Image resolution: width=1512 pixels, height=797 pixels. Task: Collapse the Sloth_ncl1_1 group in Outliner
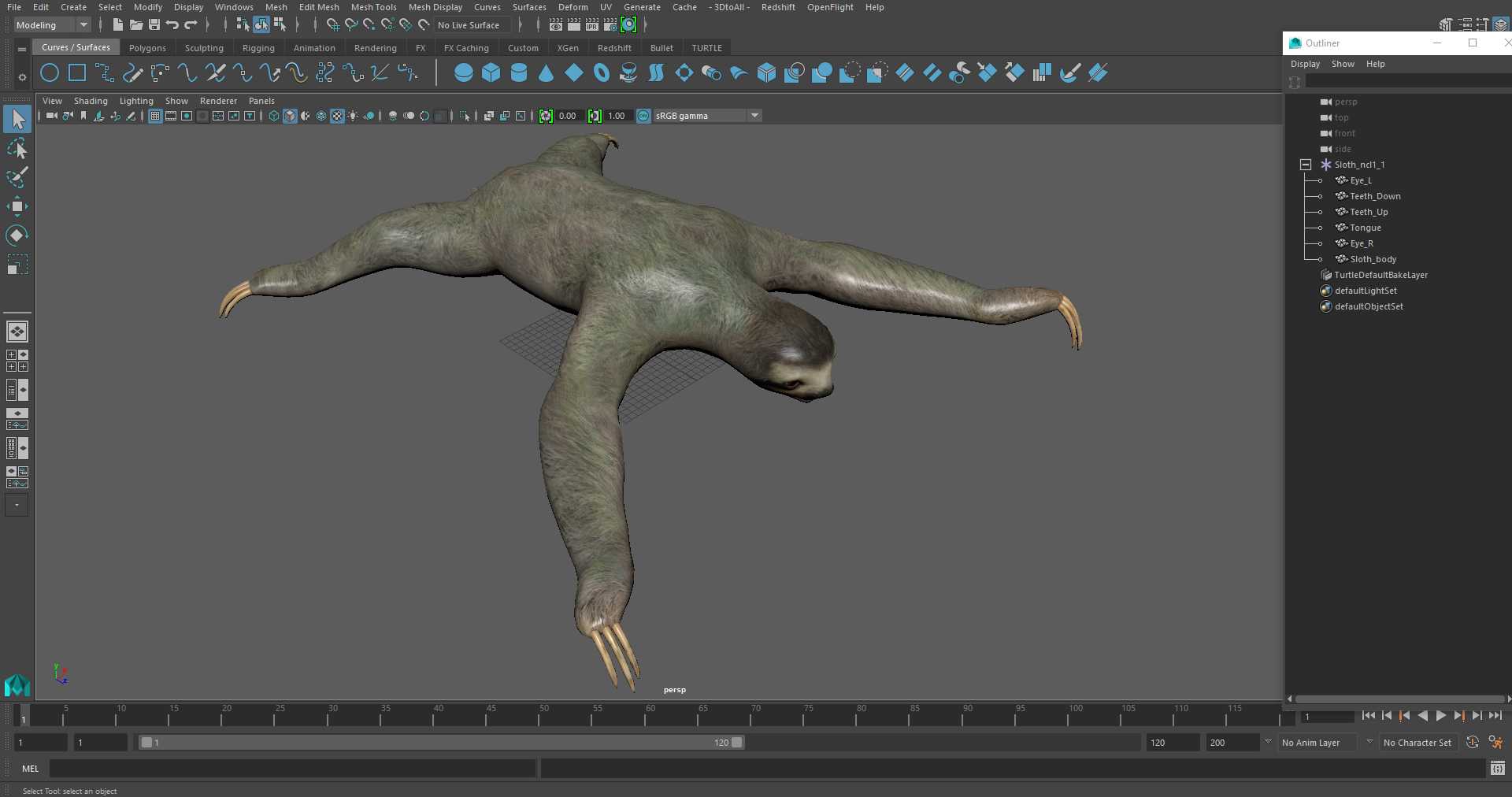[1306, 165]
